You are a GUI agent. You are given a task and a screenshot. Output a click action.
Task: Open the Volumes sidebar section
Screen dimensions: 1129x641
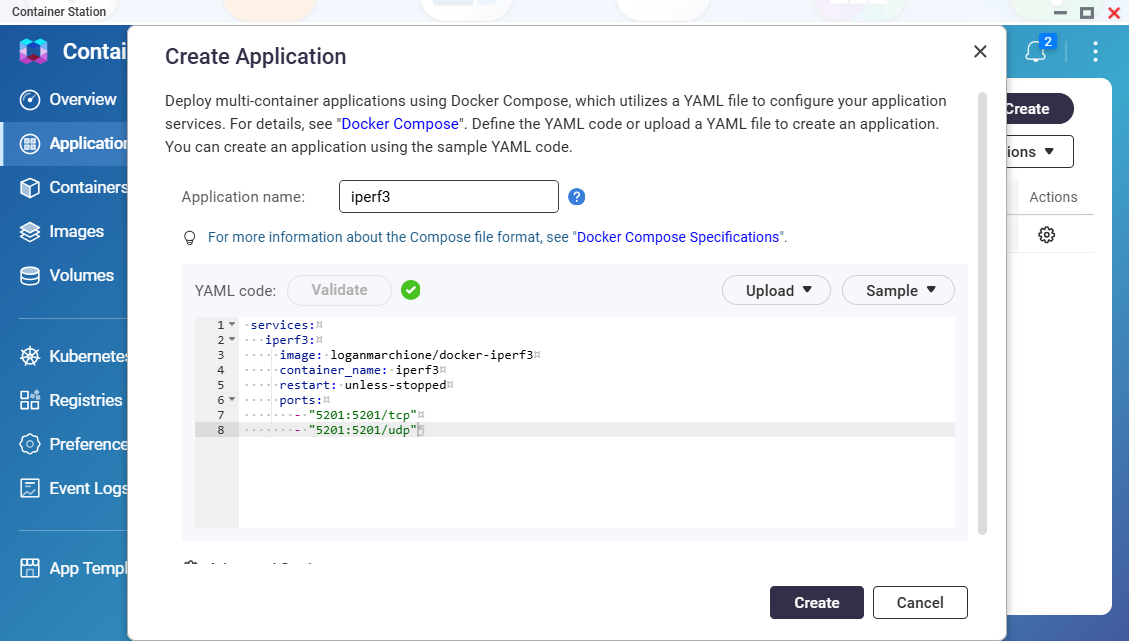coord(64,275)
